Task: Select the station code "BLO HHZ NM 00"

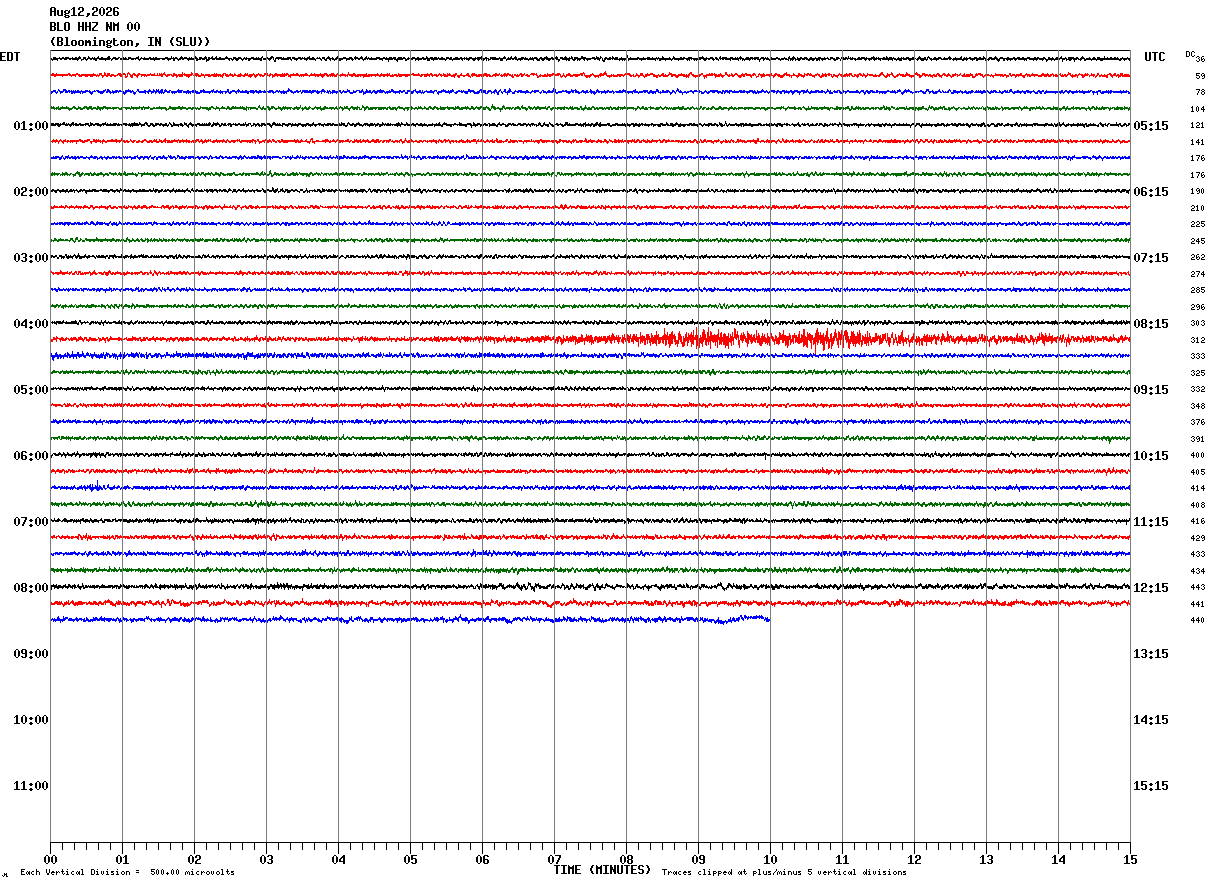Action: (x=95, y=27)
